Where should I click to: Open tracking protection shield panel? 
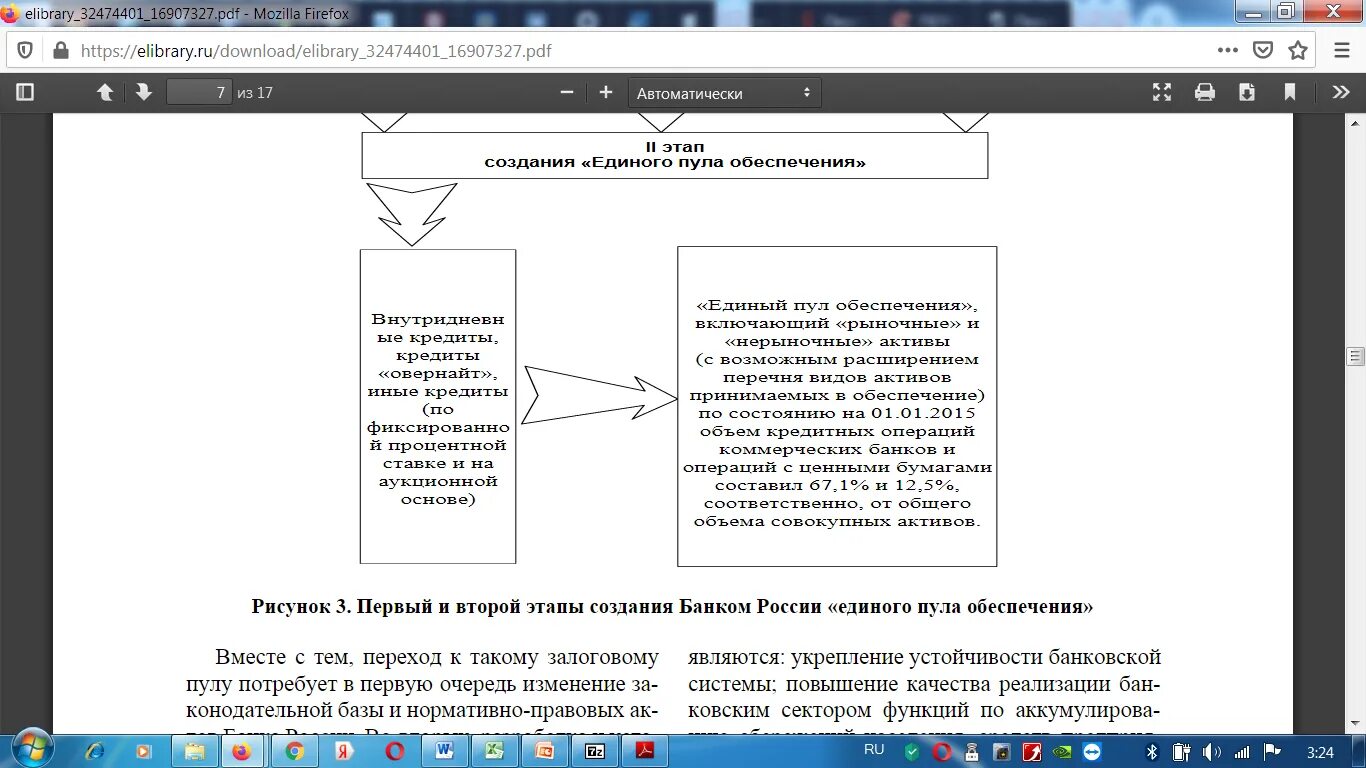coord(25,50)
